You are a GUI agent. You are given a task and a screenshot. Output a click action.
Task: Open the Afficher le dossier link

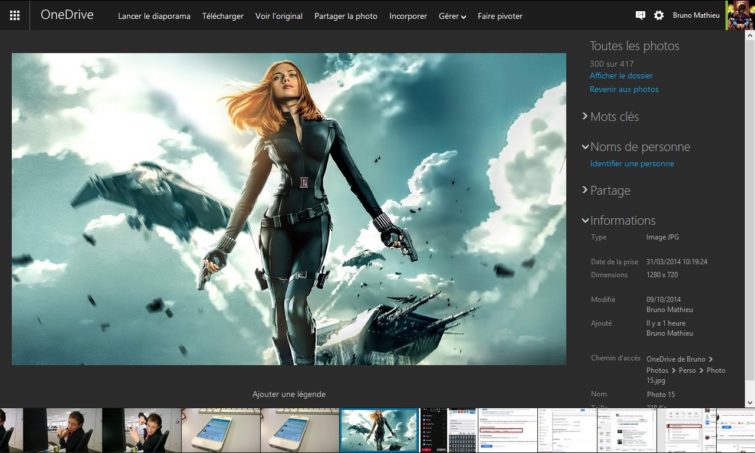621,76
